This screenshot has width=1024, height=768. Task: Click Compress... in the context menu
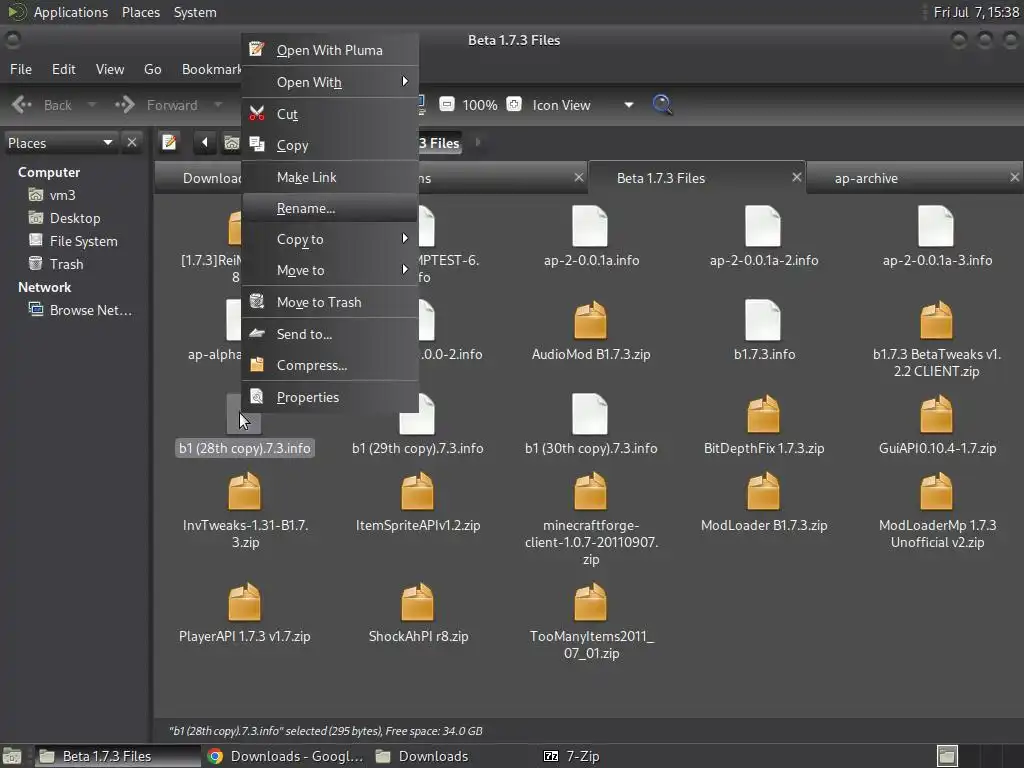tap(330, 366)
